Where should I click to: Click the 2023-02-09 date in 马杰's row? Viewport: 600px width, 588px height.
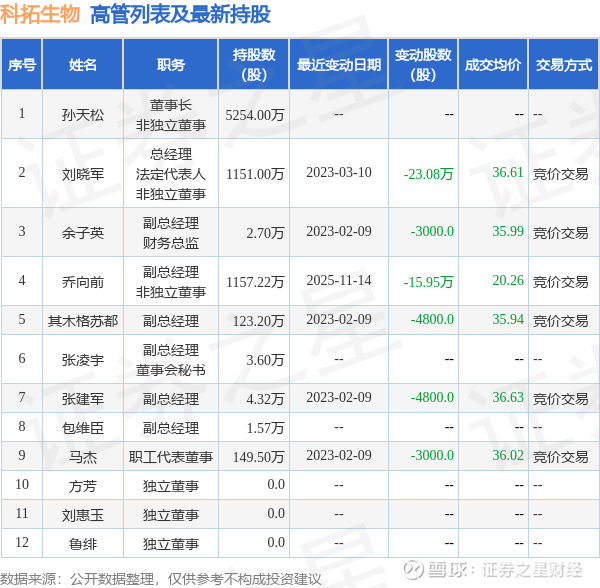[x=339, y=455]
